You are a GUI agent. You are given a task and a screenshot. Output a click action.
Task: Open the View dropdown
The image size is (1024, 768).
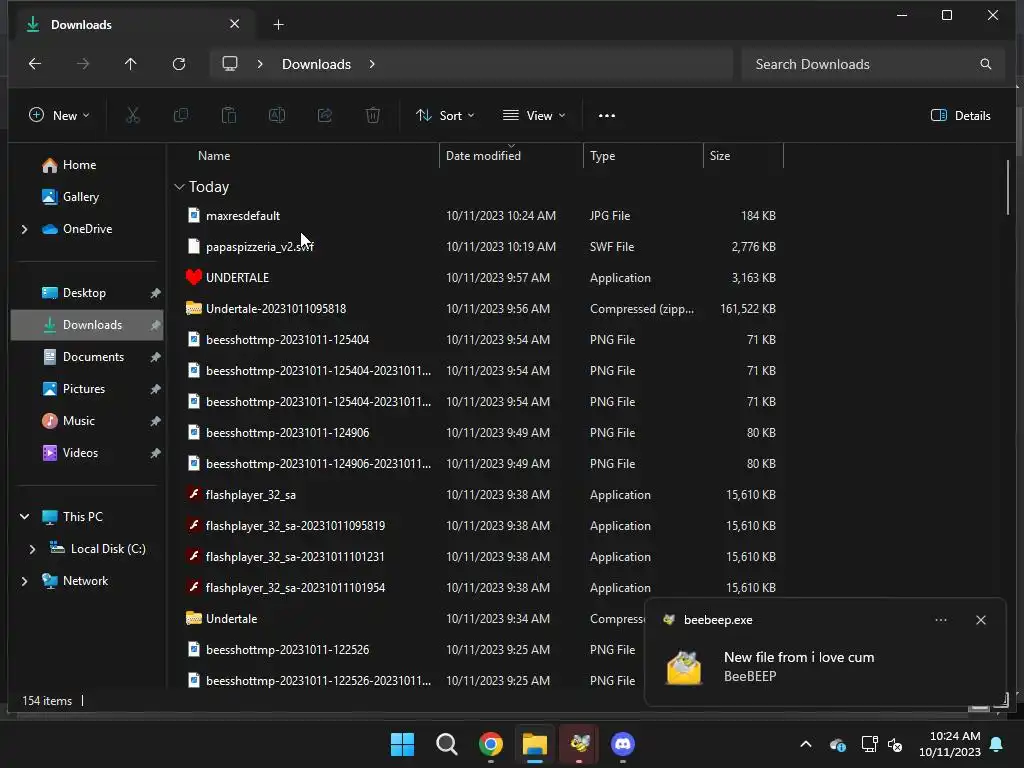(x=534, y=116)
